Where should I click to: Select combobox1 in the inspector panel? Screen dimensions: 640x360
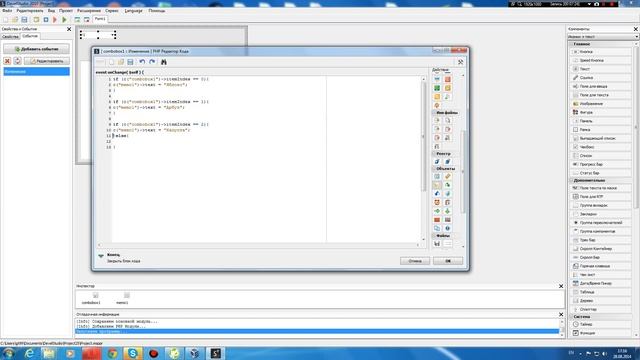pyautogui.click(x=91, y=298)
